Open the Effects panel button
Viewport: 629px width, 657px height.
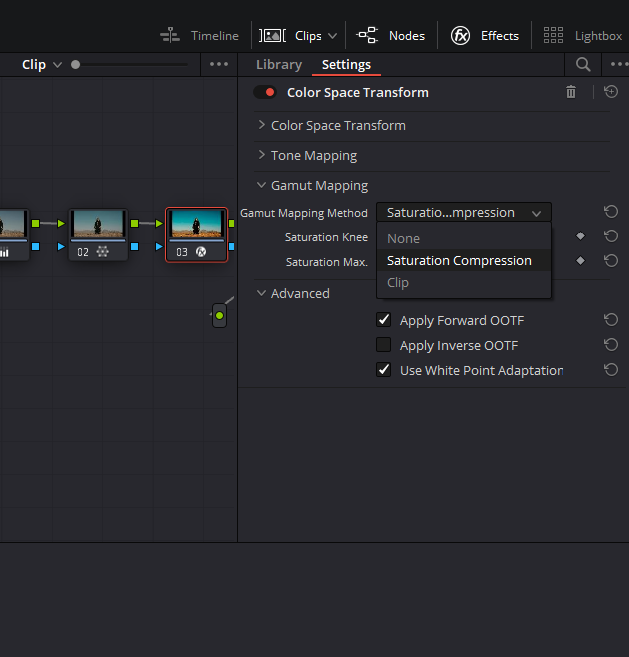point(485,36)
